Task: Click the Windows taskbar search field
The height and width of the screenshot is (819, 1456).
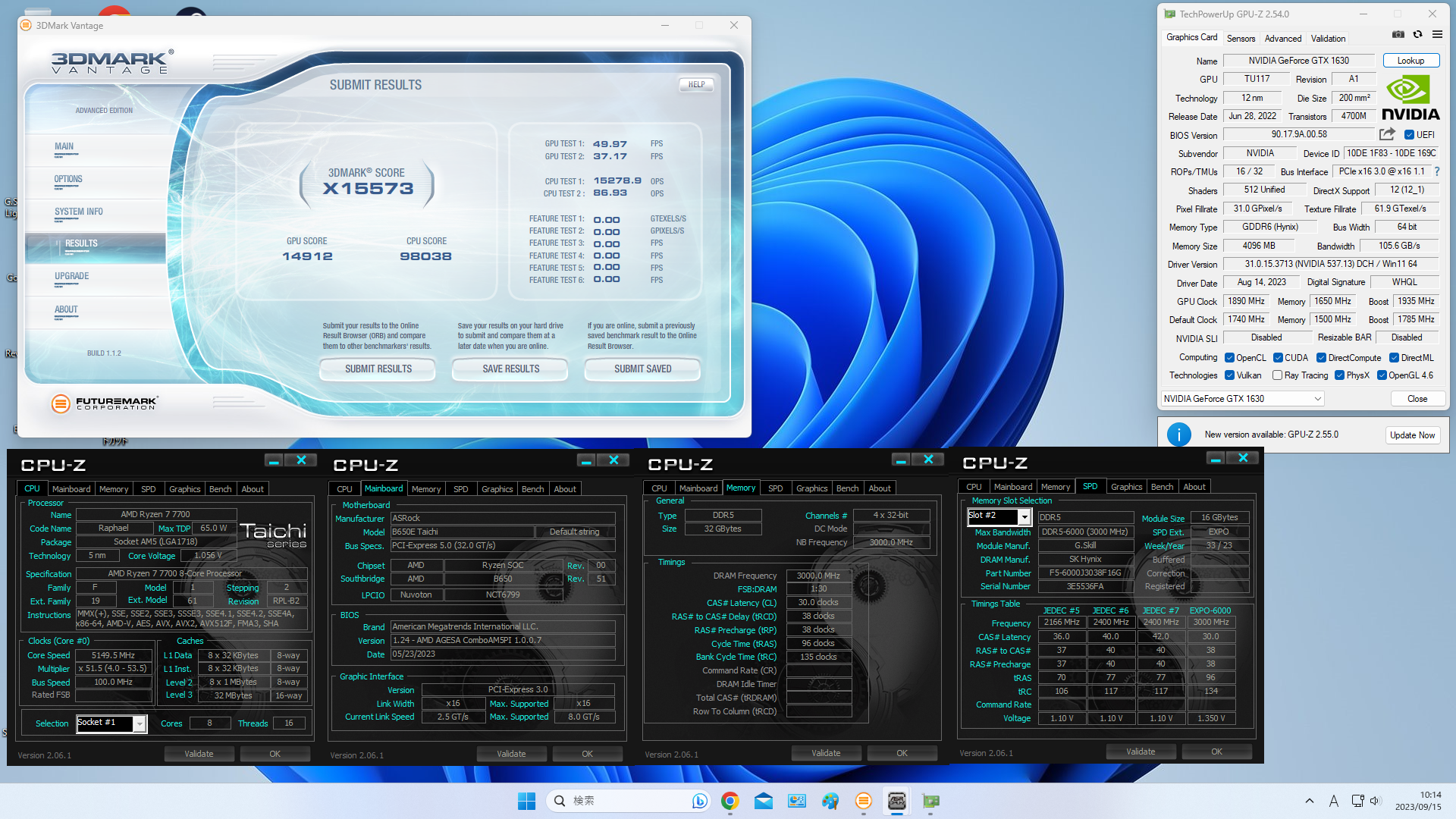Action: point(629,801)
